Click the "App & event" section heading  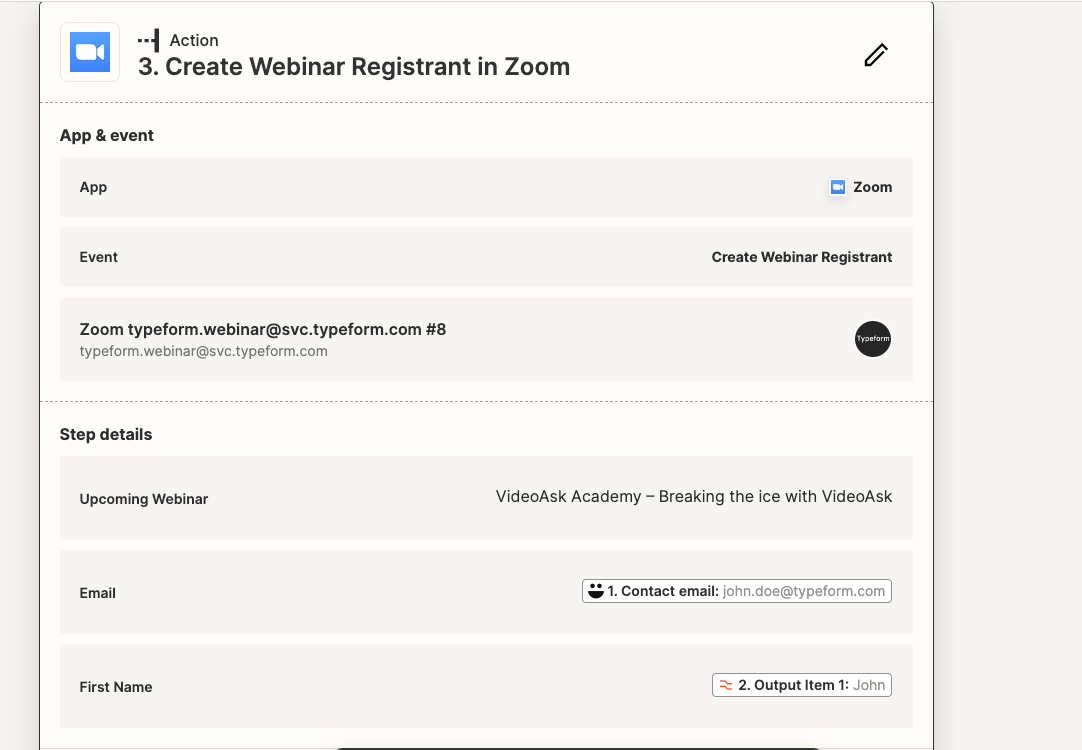(107, 135)
